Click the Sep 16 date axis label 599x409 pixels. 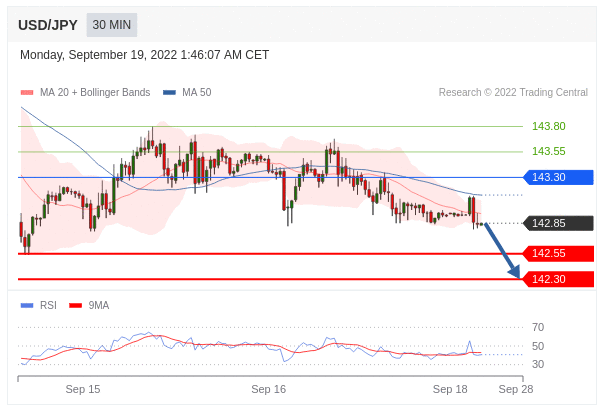click(269, 389)
